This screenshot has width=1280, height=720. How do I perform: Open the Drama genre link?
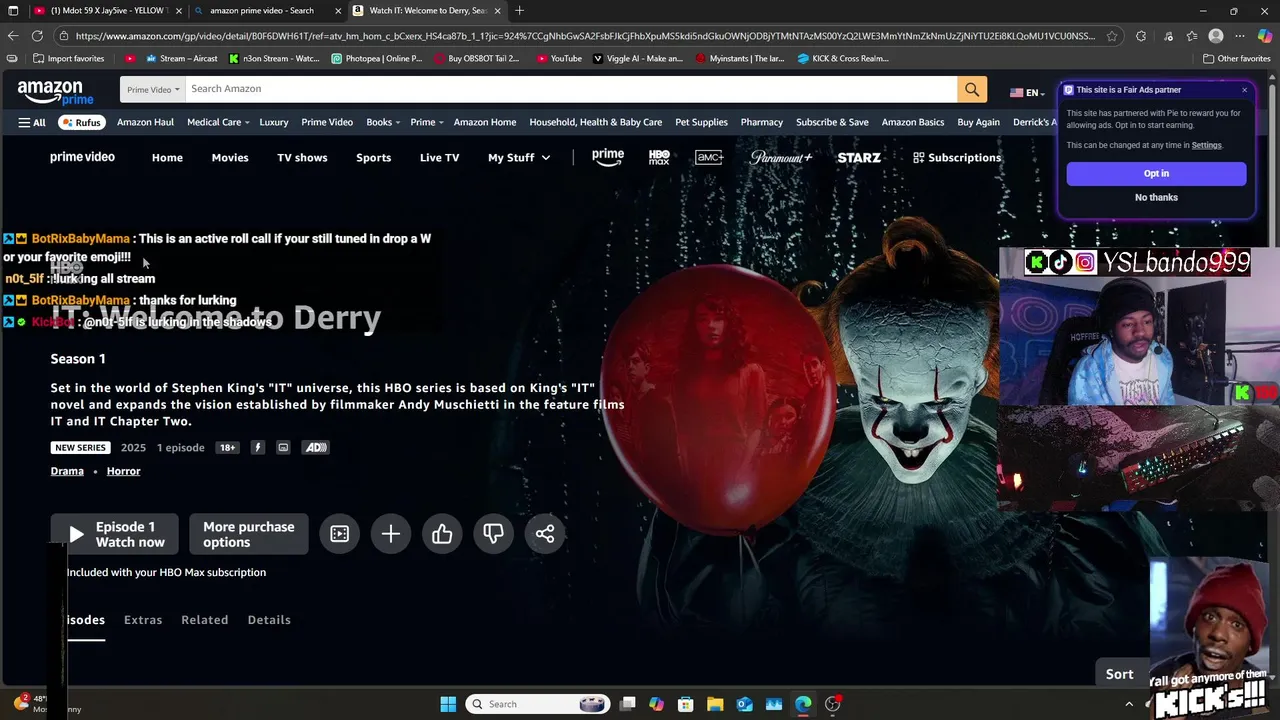67,471
